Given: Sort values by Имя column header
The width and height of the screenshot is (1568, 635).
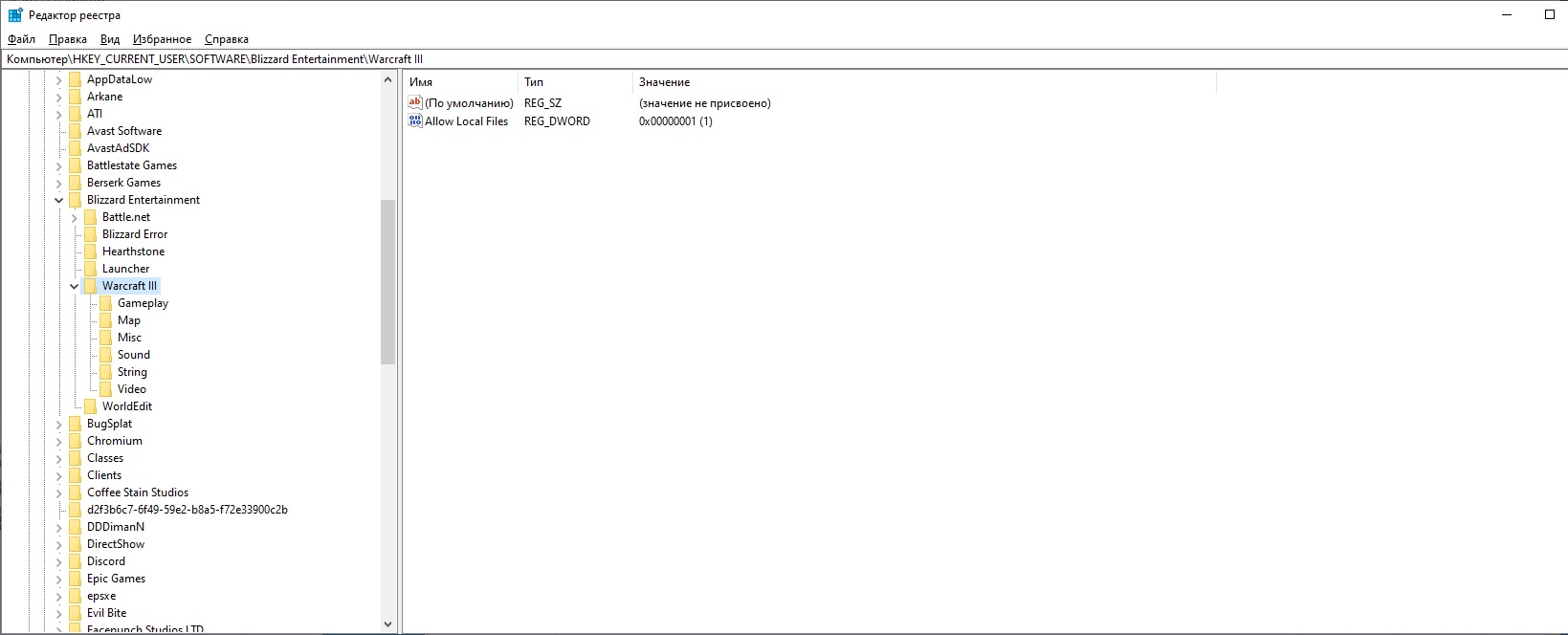Looking at the screenshot, I should click(x=460, y=82).
